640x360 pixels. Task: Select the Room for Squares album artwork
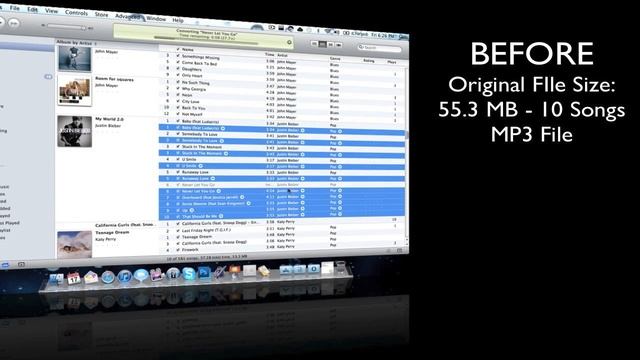click(74, 90)
